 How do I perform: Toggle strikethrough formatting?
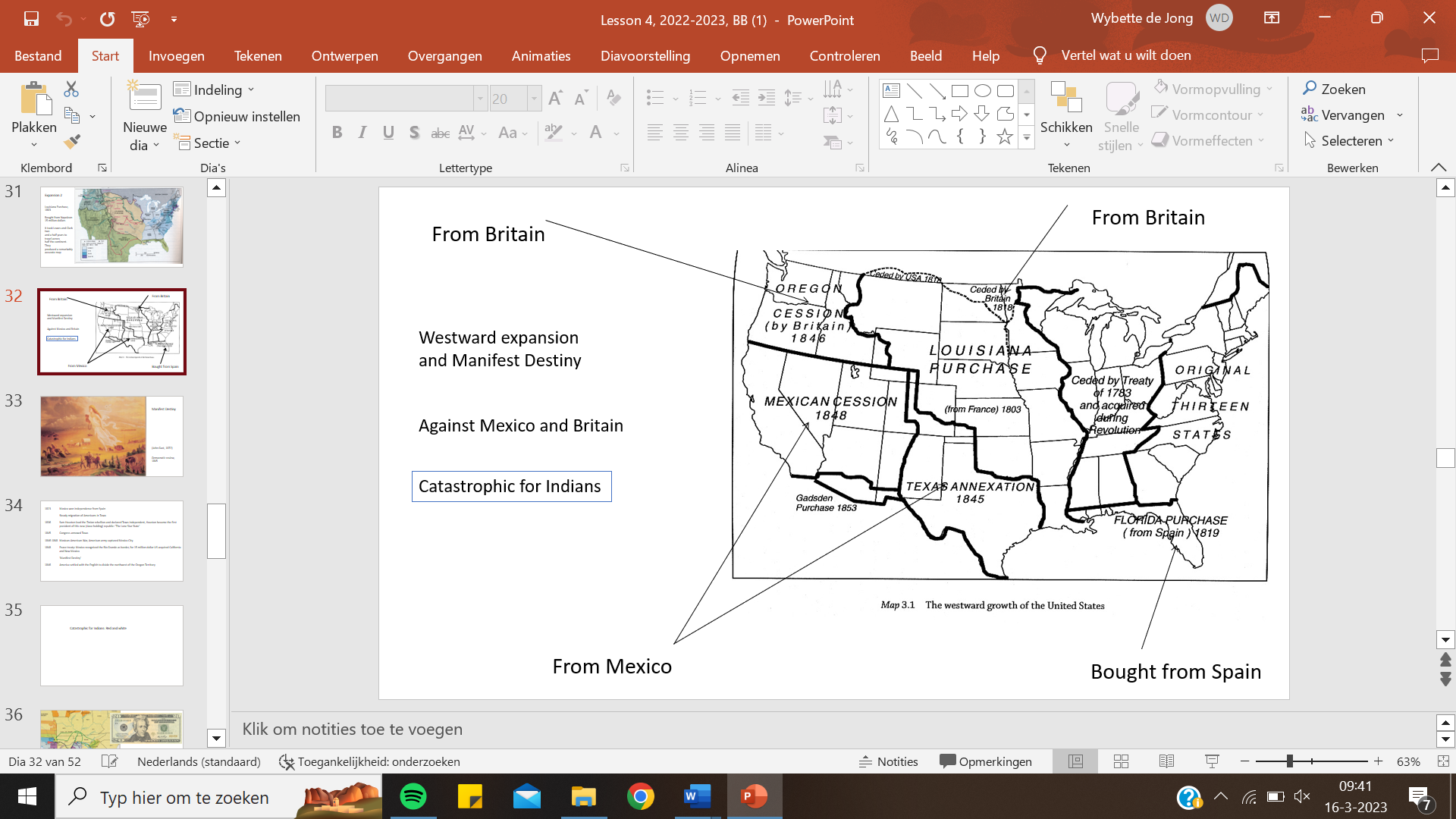pyautogui.click(x=440, y=133)
